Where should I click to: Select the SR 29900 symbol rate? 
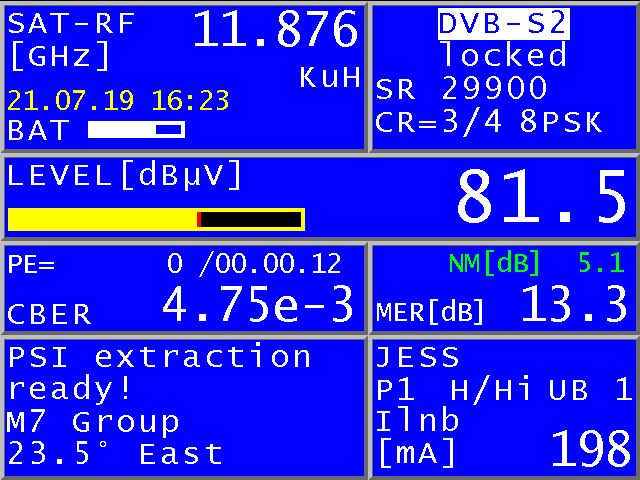tap(461, 89)
